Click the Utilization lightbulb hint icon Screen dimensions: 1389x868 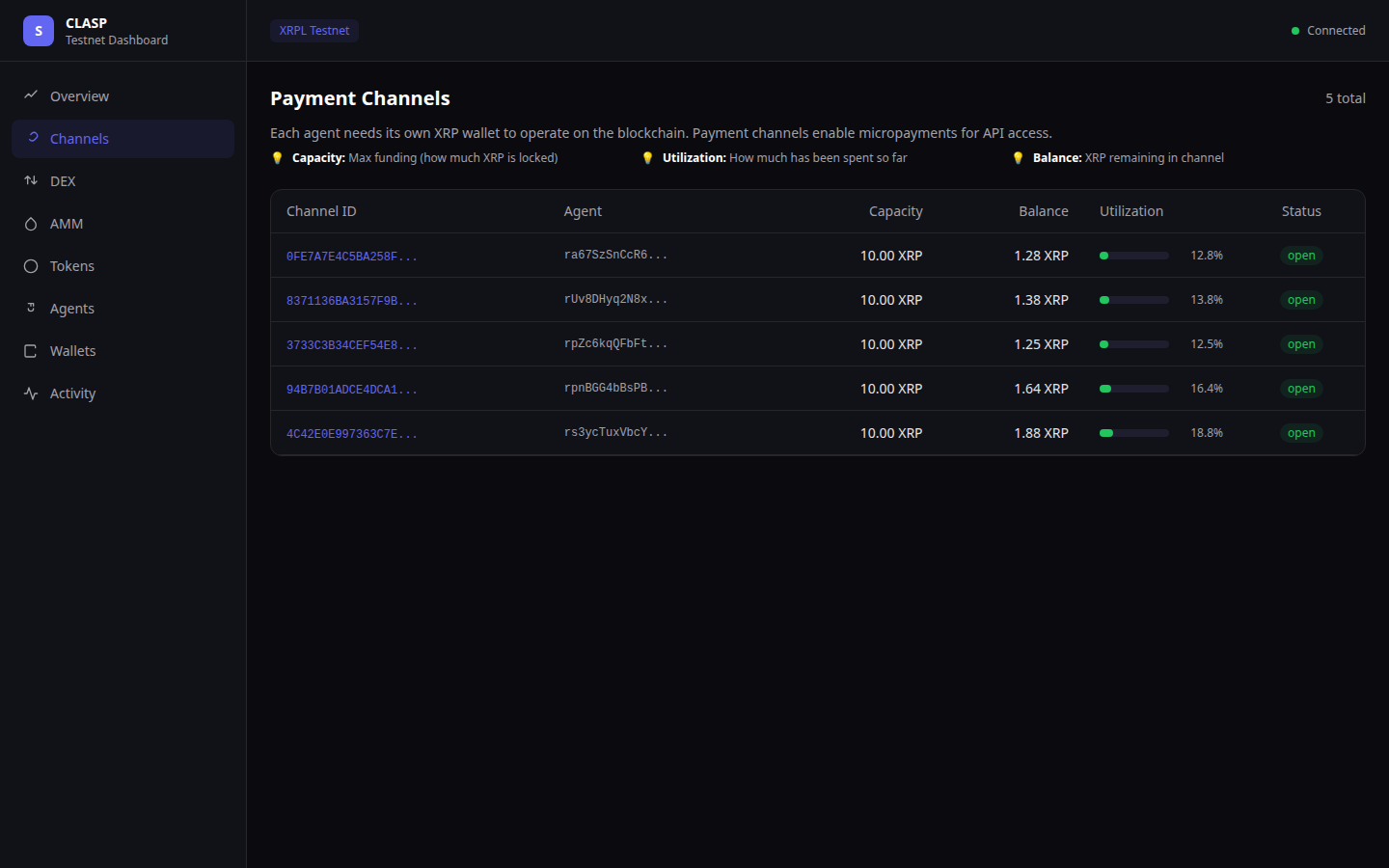click(x=647, y=157)
